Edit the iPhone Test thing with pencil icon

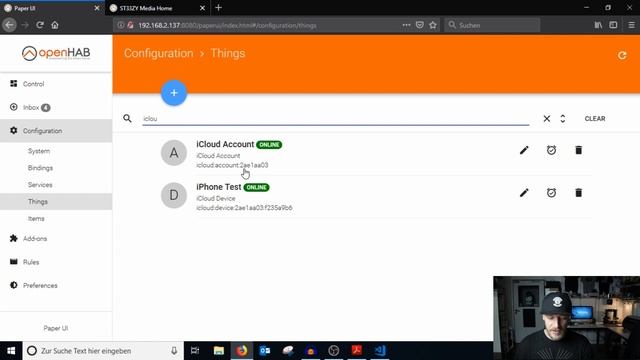pos(524,193)
